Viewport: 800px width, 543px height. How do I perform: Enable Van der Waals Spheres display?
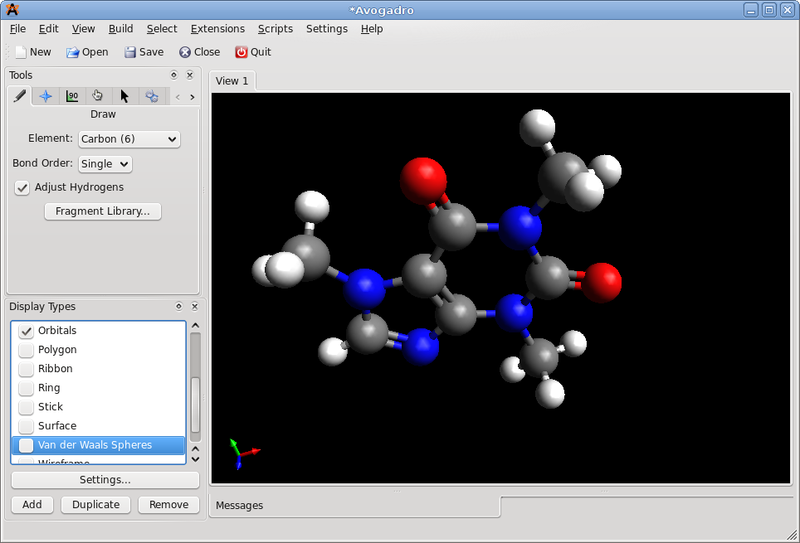tap(26, 445)
